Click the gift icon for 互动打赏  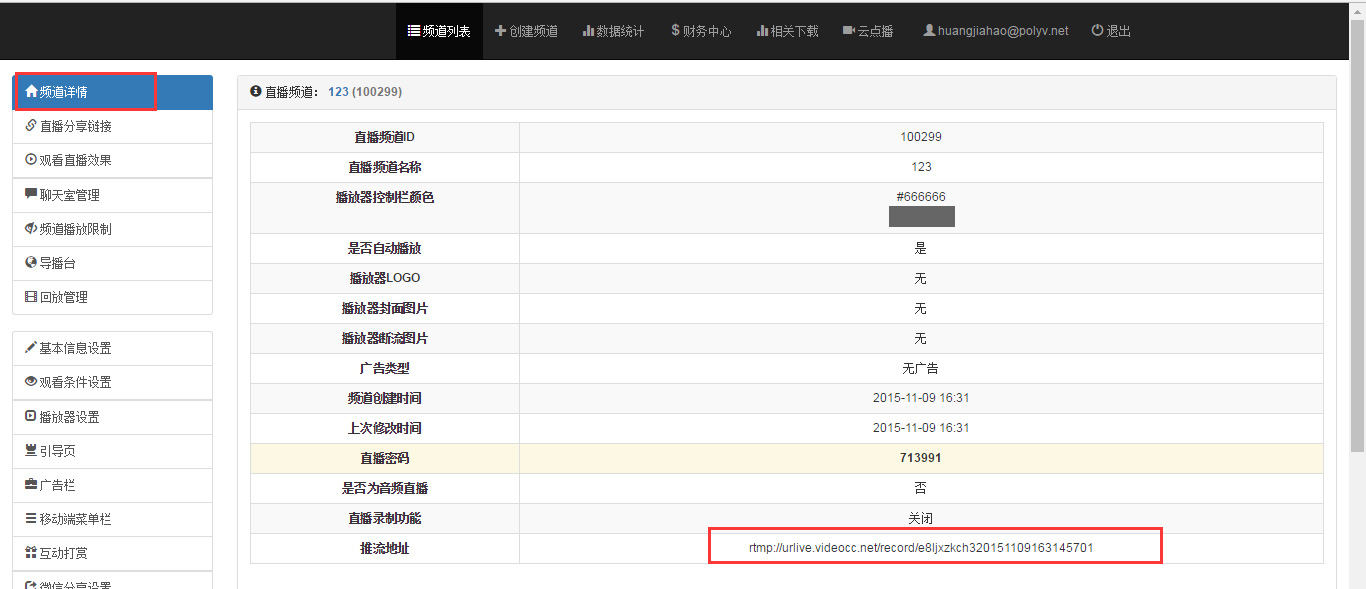[31, 553]
